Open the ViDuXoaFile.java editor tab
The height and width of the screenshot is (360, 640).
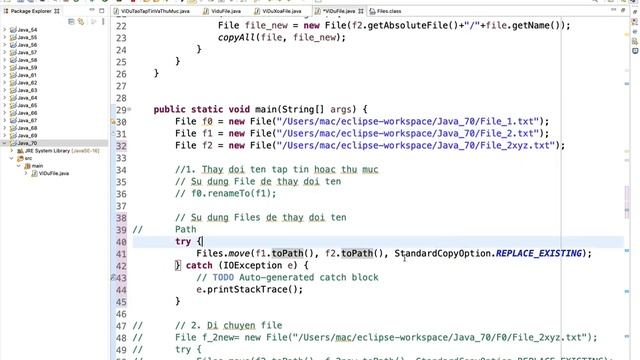click(278, 11)
